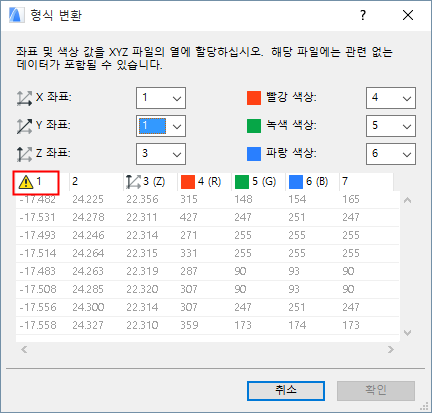The image size is (432, 413).
Task: Click cell value -17.514
Action: (x=37, y=253)
